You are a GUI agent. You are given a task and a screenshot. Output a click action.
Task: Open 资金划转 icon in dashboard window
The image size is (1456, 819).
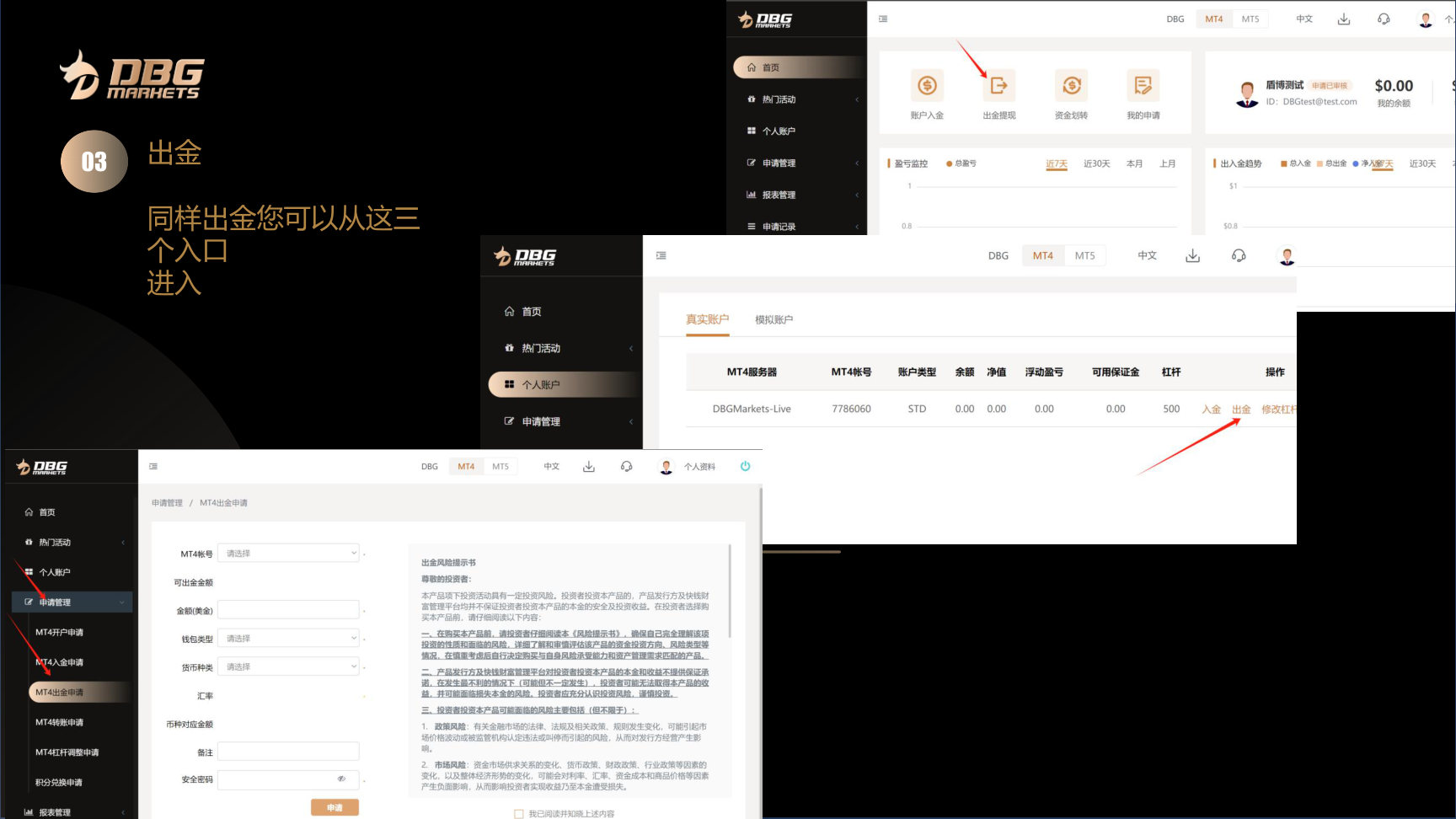click(1072, 85)
